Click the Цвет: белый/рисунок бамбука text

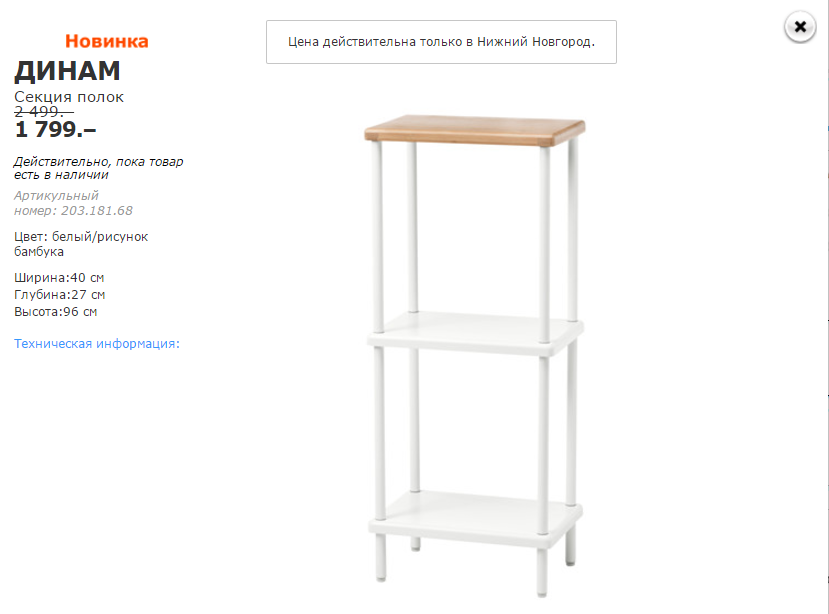pyautogui.click(x=81, y=244)
